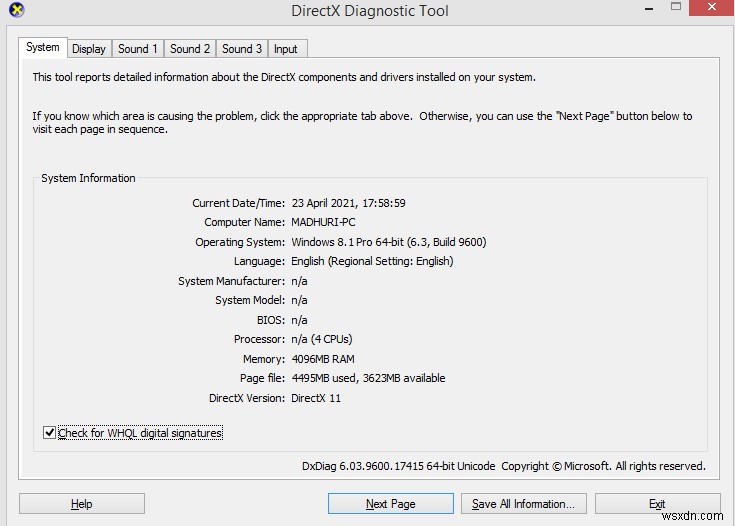This screenshot has width=735, height=526.
Task: Click the BIOS label
Action: pyautogui.click(x=270, y=320)
